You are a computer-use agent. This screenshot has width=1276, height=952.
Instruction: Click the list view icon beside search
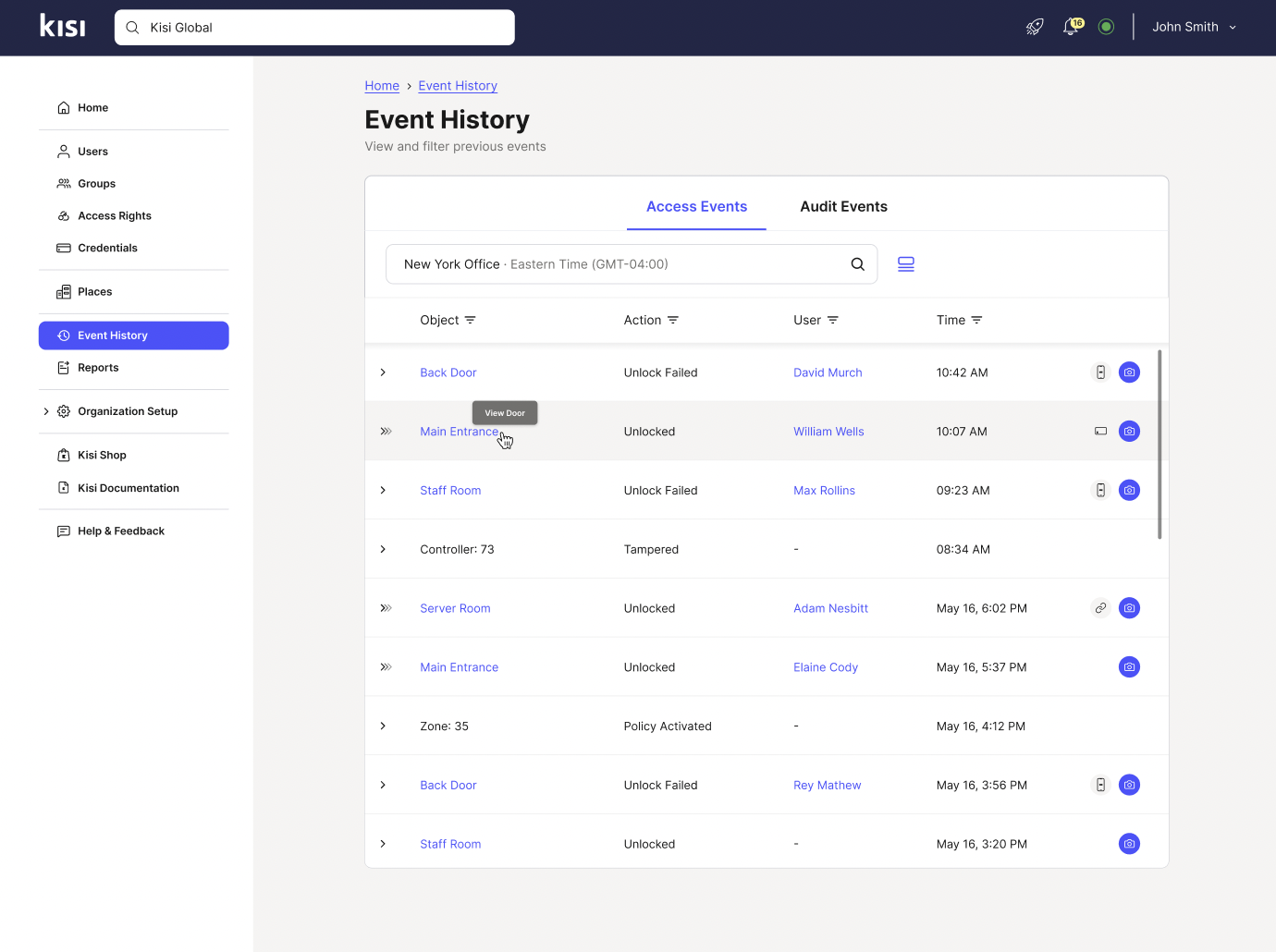[906, 264]
